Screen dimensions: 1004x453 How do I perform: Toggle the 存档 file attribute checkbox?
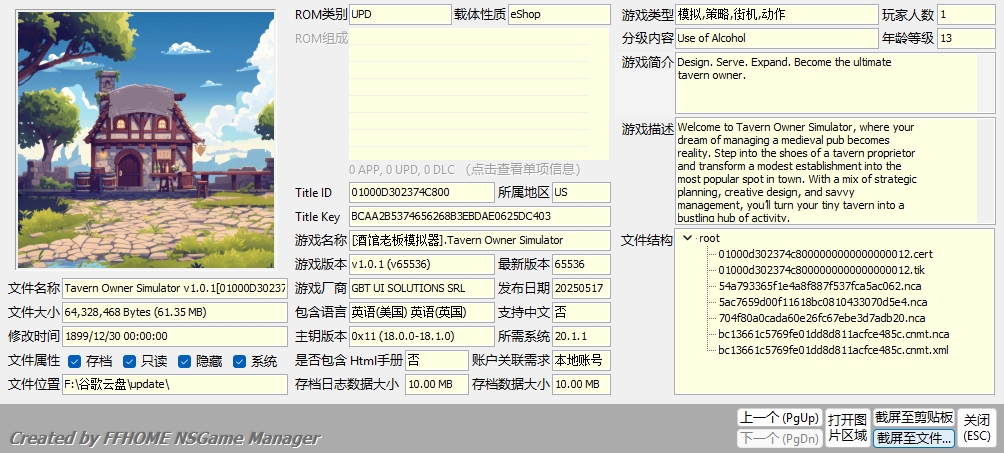point(74,361)
